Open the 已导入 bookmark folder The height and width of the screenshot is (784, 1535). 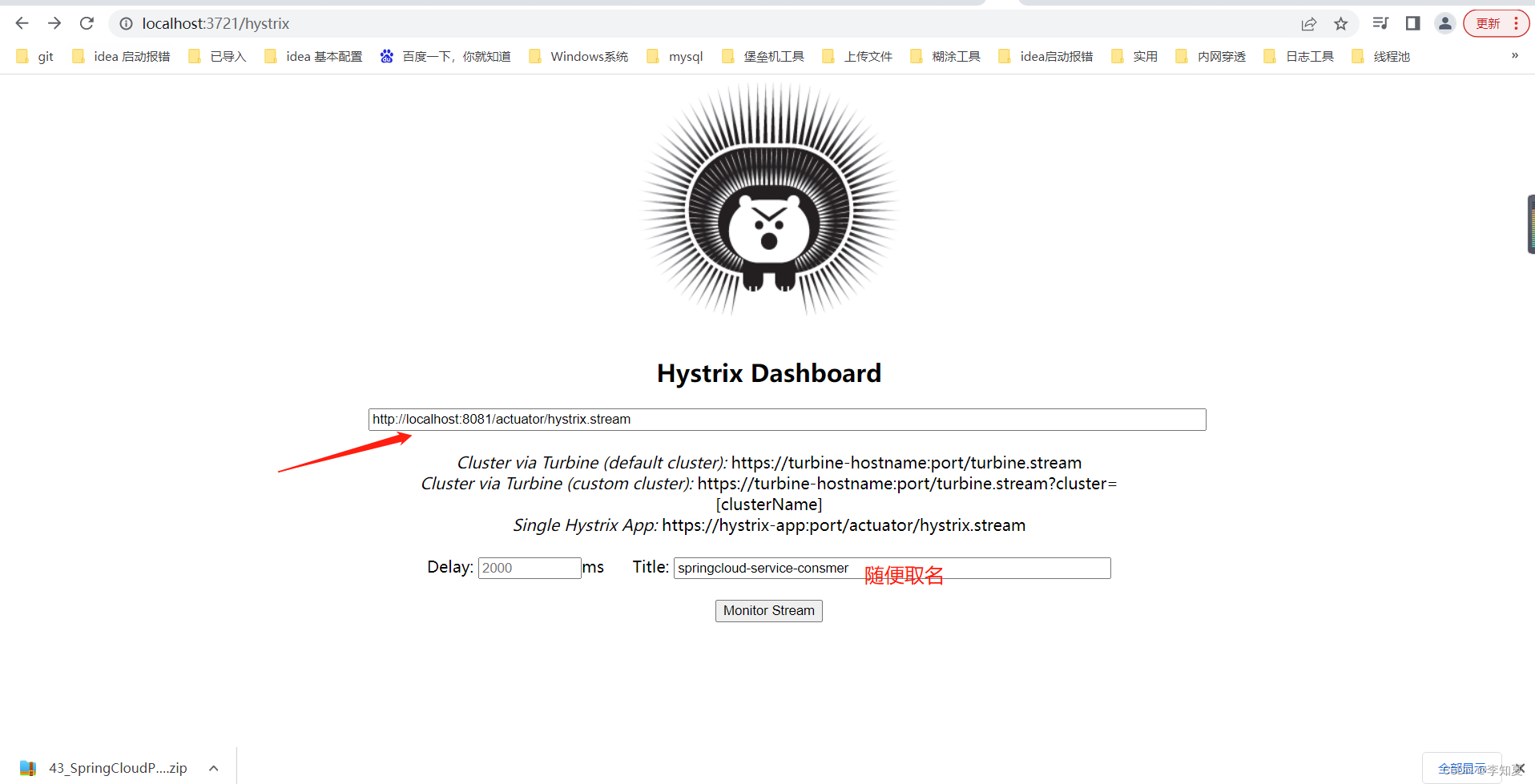[x=217, y=56]
